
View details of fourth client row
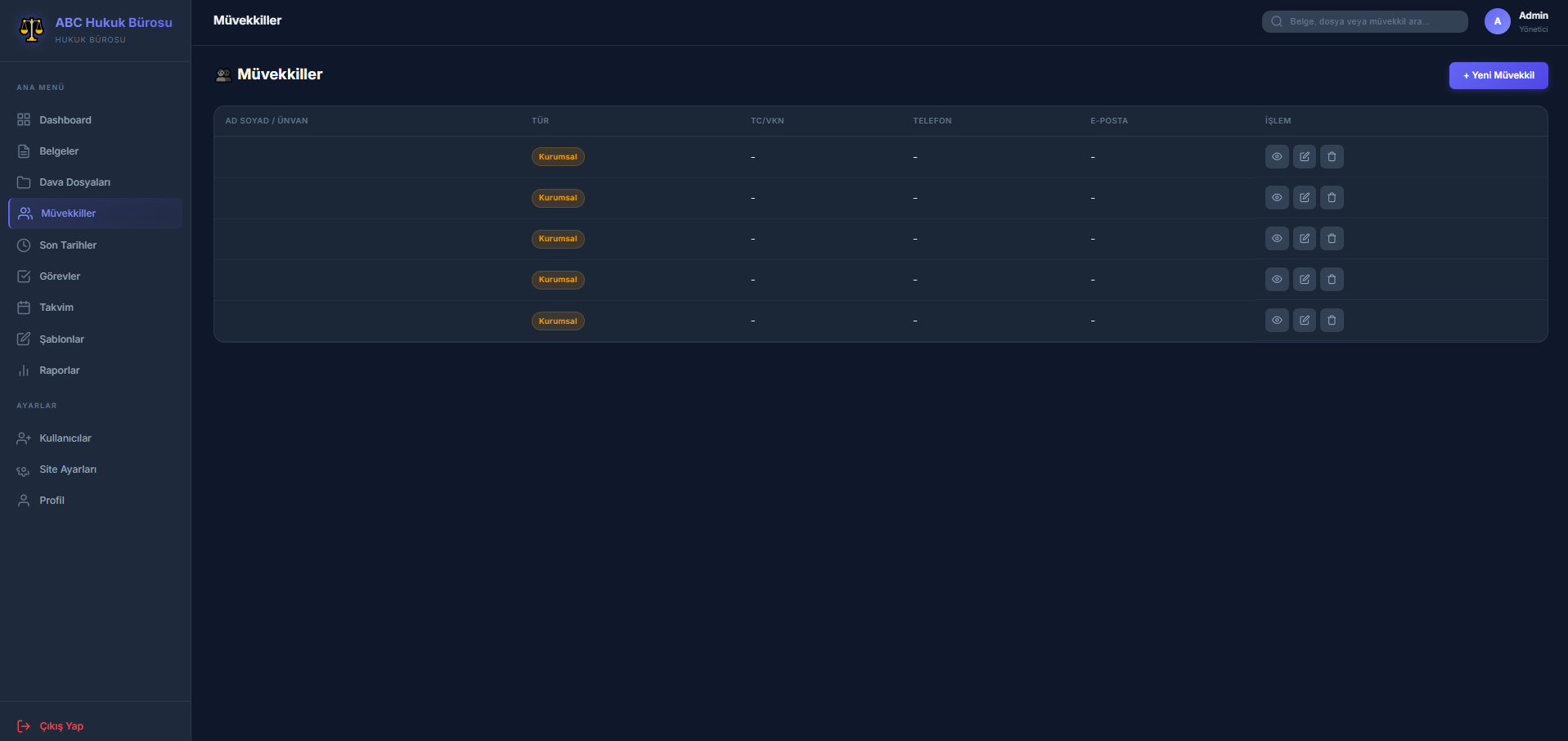coord(1277,279)
